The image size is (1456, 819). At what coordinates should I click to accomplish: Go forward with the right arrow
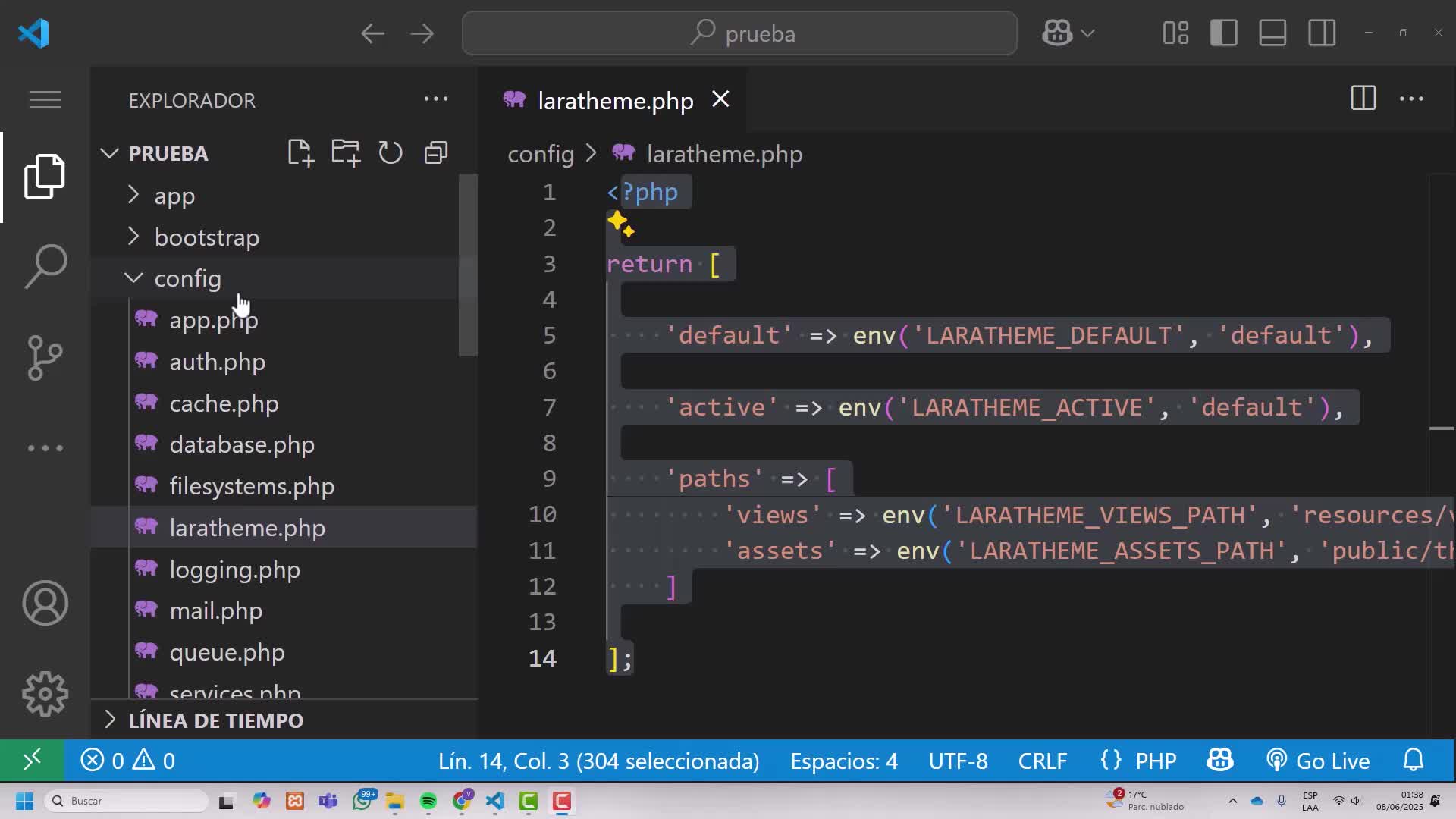click(x=422, y=33)
